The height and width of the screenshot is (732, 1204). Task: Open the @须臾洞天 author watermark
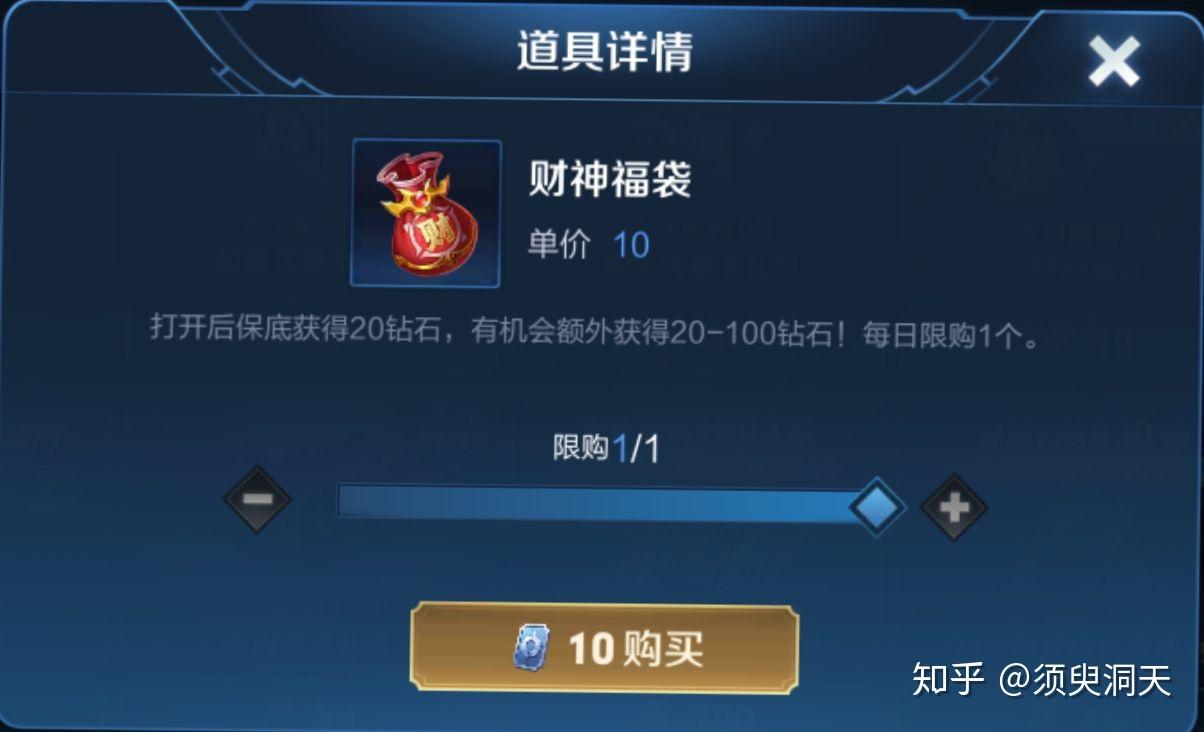click(x=1086, y=681)
